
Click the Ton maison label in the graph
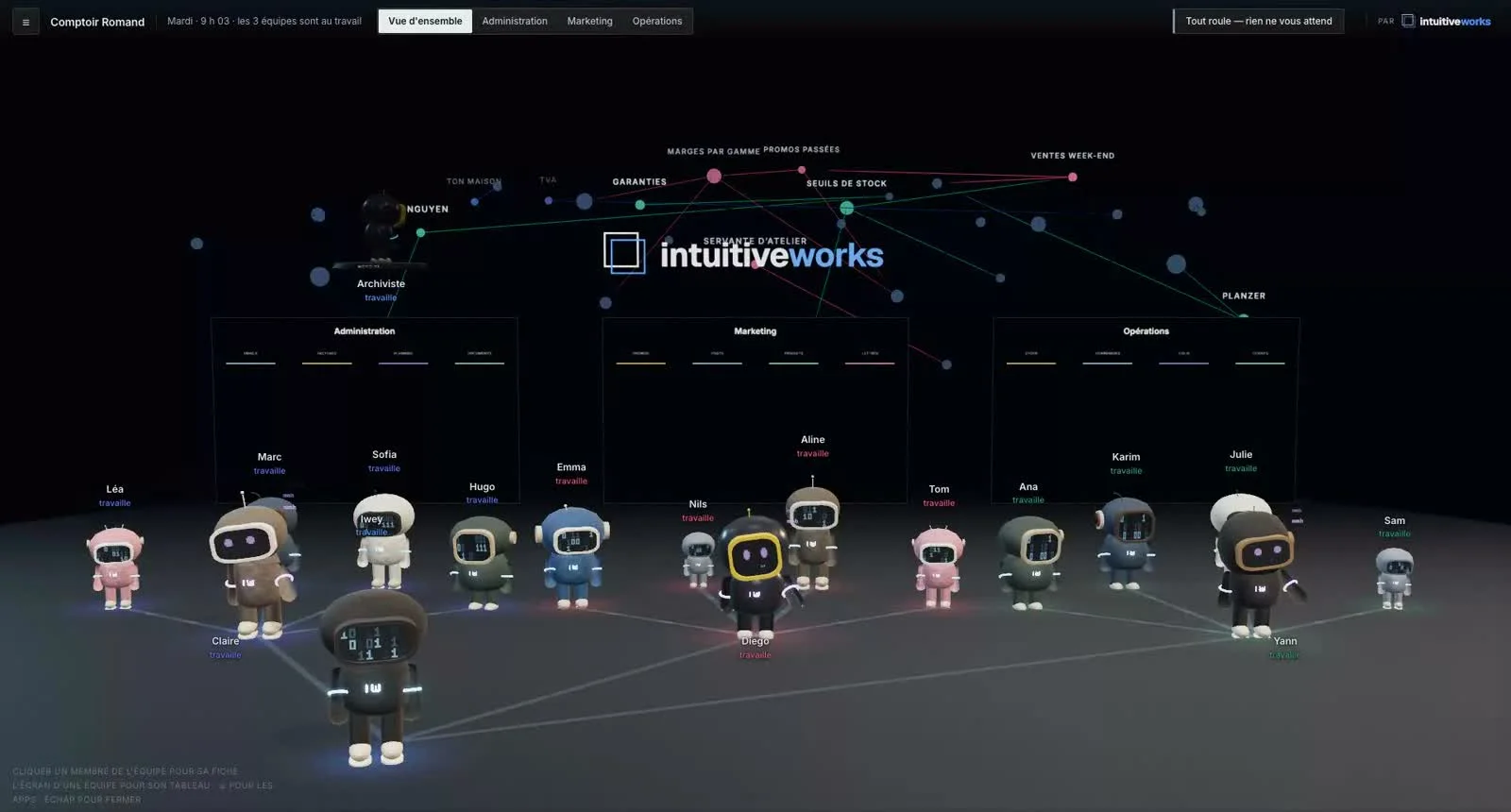point(474,181)
